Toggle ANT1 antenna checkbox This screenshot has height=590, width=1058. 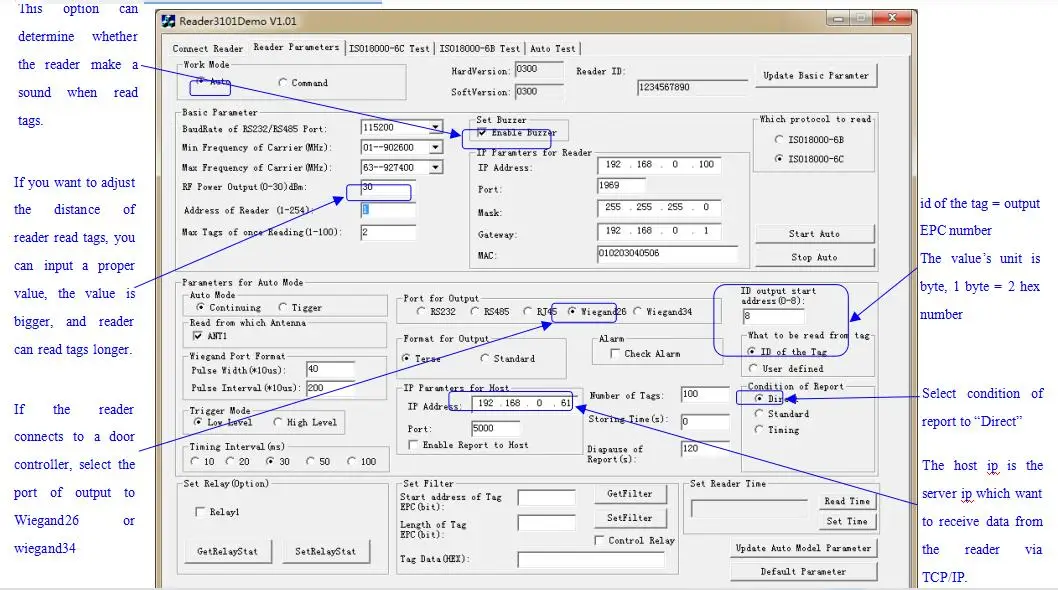click(198, 336)
